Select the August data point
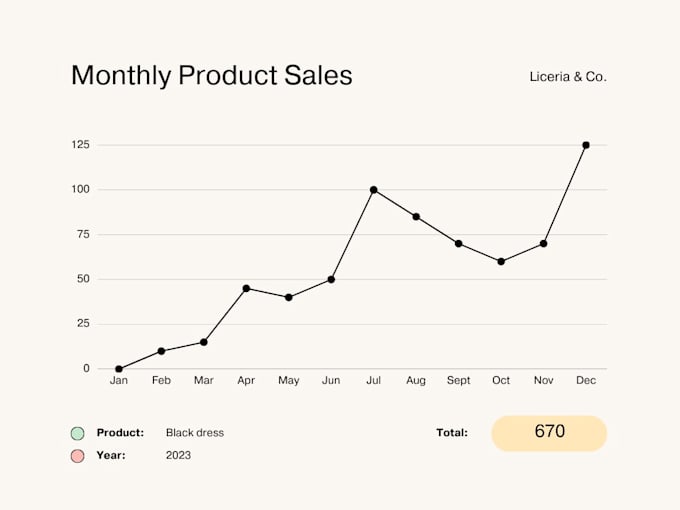This screenshot has width=680, height=510. click(x=416, y=216)
